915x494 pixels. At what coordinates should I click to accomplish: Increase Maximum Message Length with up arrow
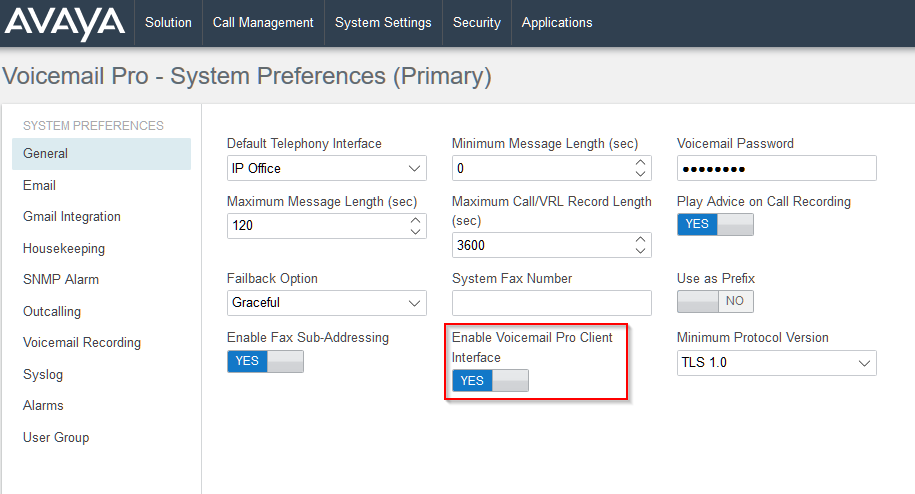415,220
